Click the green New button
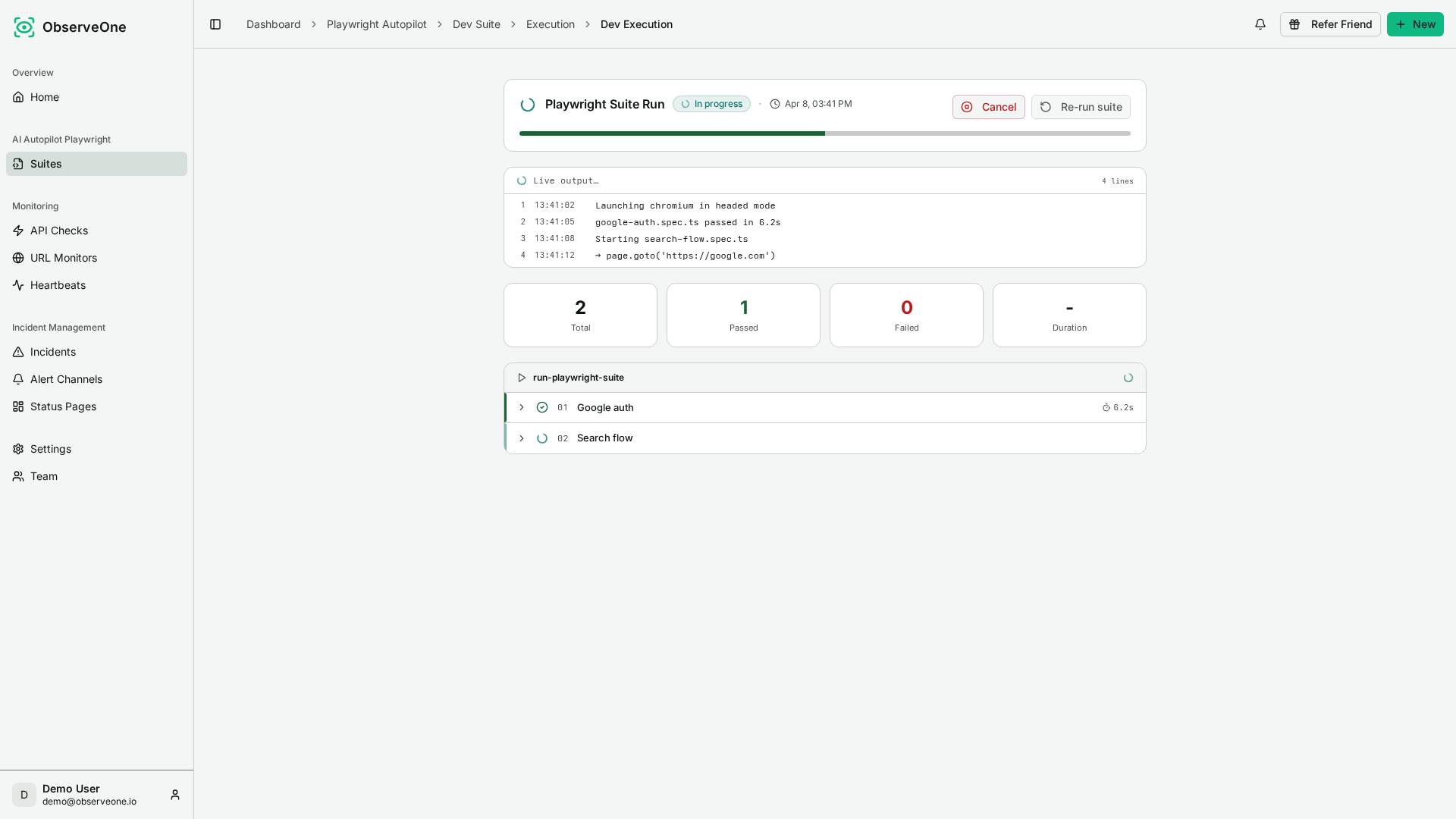 [1415, 24]
